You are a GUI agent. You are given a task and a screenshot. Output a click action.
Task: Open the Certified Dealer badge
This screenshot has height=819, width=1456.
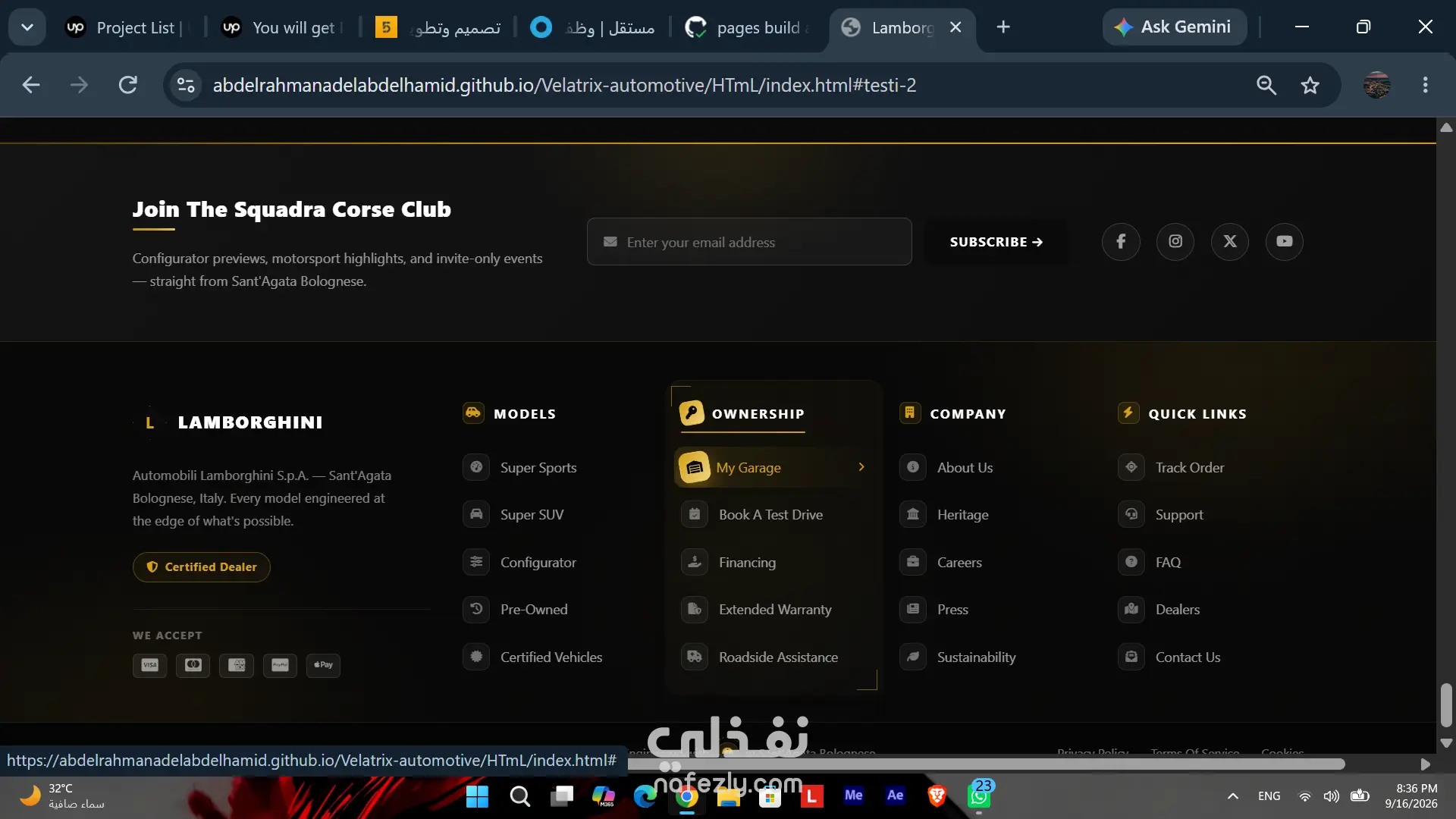[x=202, y=567]
